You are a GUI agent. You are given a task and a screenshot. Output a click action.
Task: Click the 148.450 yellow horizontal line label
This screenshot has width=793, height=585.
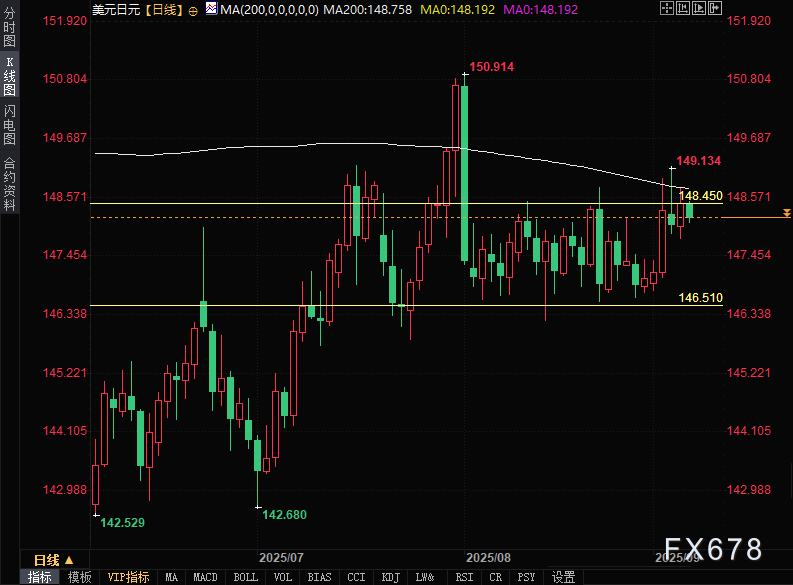pos(700,196)
